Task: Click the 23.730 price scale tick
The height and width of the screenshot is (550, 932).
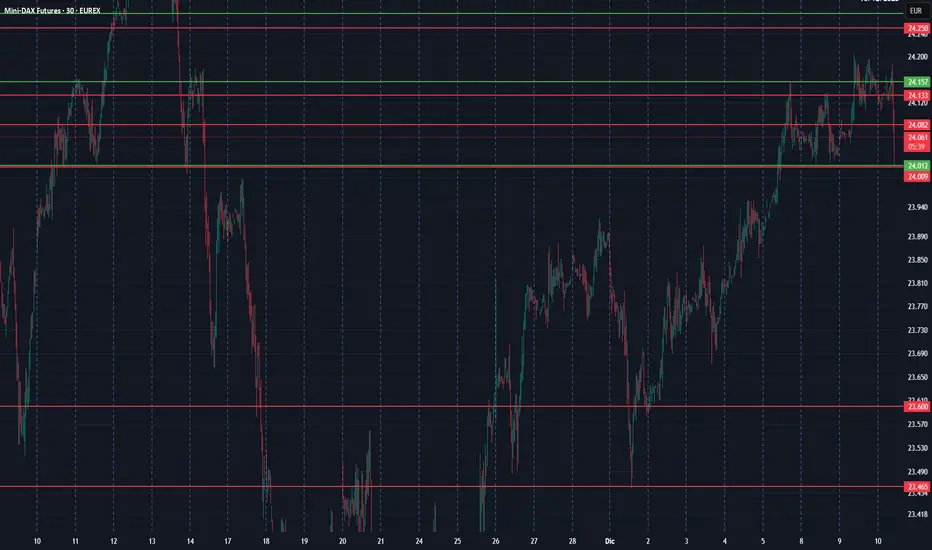Action: click(916, 330)
